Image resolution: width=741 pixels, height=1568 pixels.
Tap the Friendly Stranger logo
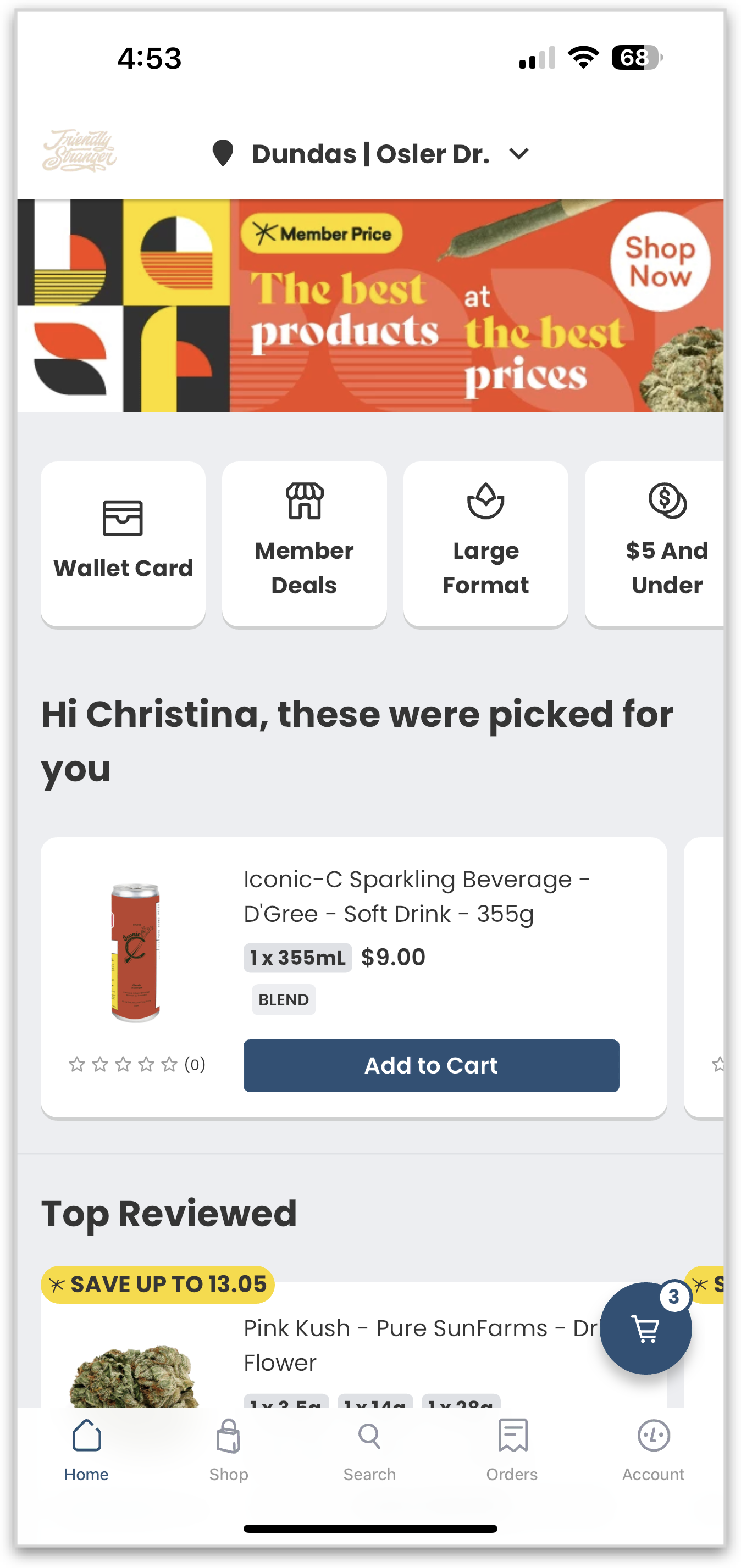coord(79,151)
